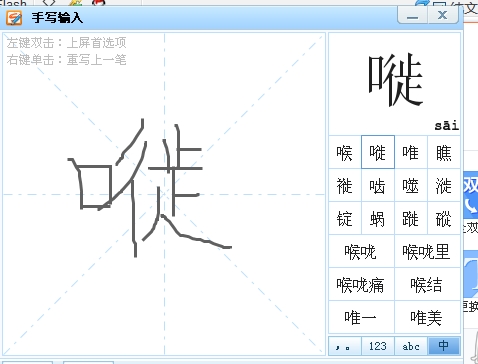Insert the phrase suggestion 喉咙痛
Image resolution: width=478 pixels, height=364 pixels.
361,284
